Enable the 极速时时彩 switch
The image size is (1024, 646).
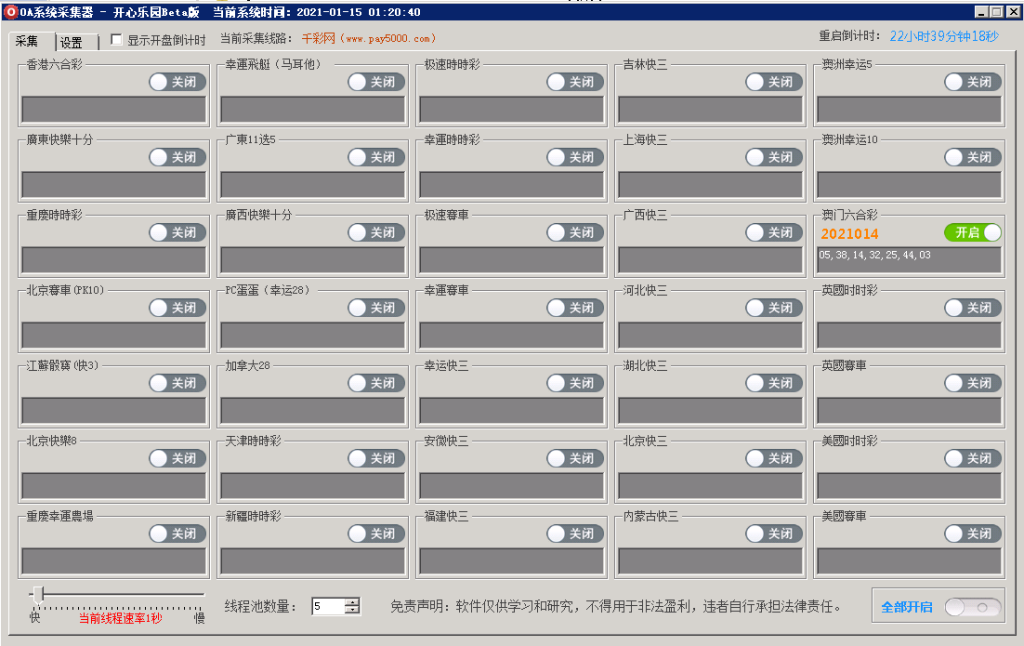pyautogui.click(x=574, y=82)
